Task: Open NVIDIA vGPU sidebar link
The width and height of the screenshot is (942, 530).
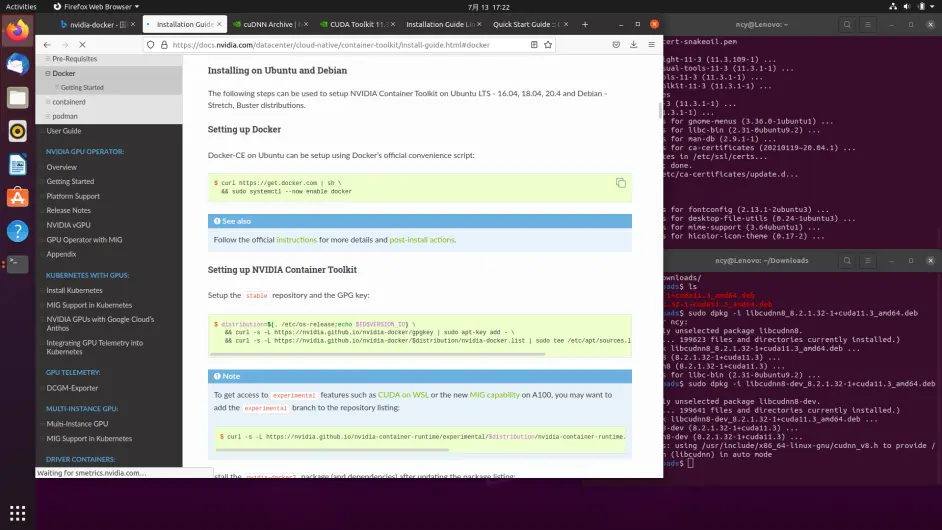Action: (68, 225)
